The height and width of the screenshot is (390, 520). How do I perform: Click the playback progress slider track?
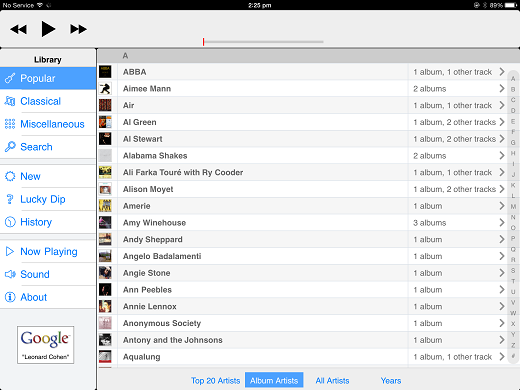coord(263,42)
